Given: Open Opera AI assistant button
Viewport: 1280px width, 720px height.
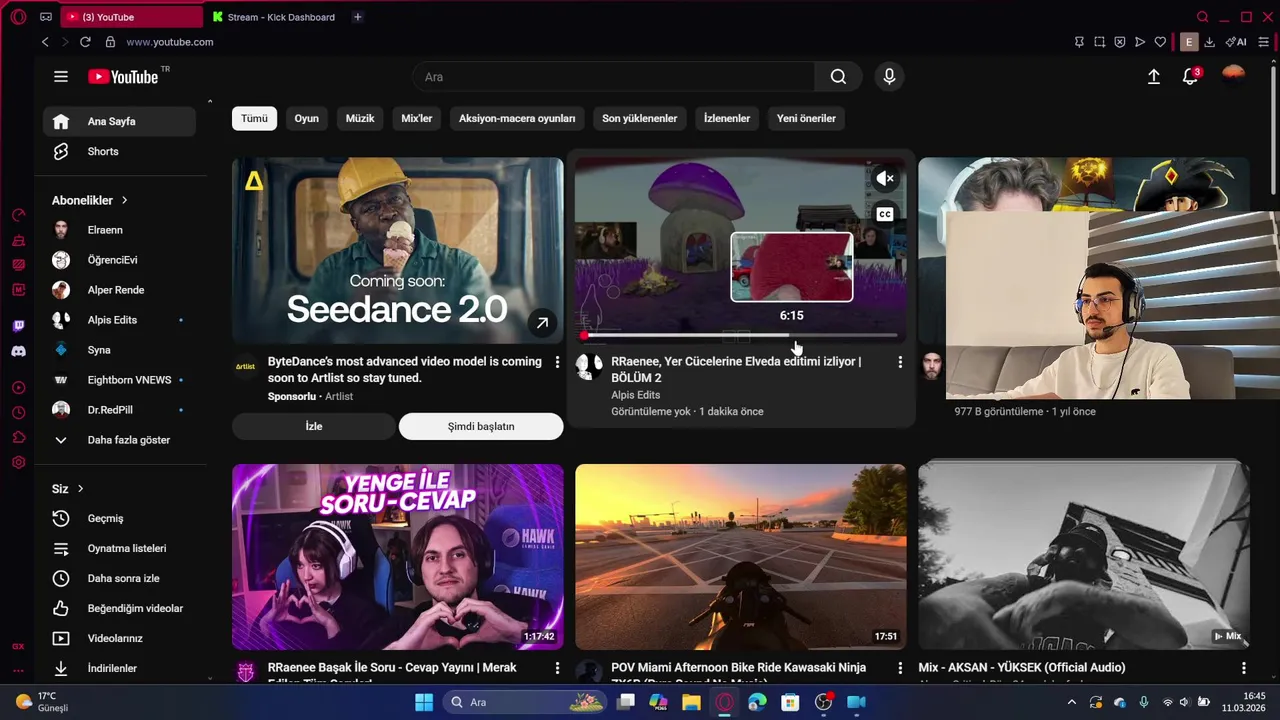Looking at the screenshot, I should coord(1237,42).
